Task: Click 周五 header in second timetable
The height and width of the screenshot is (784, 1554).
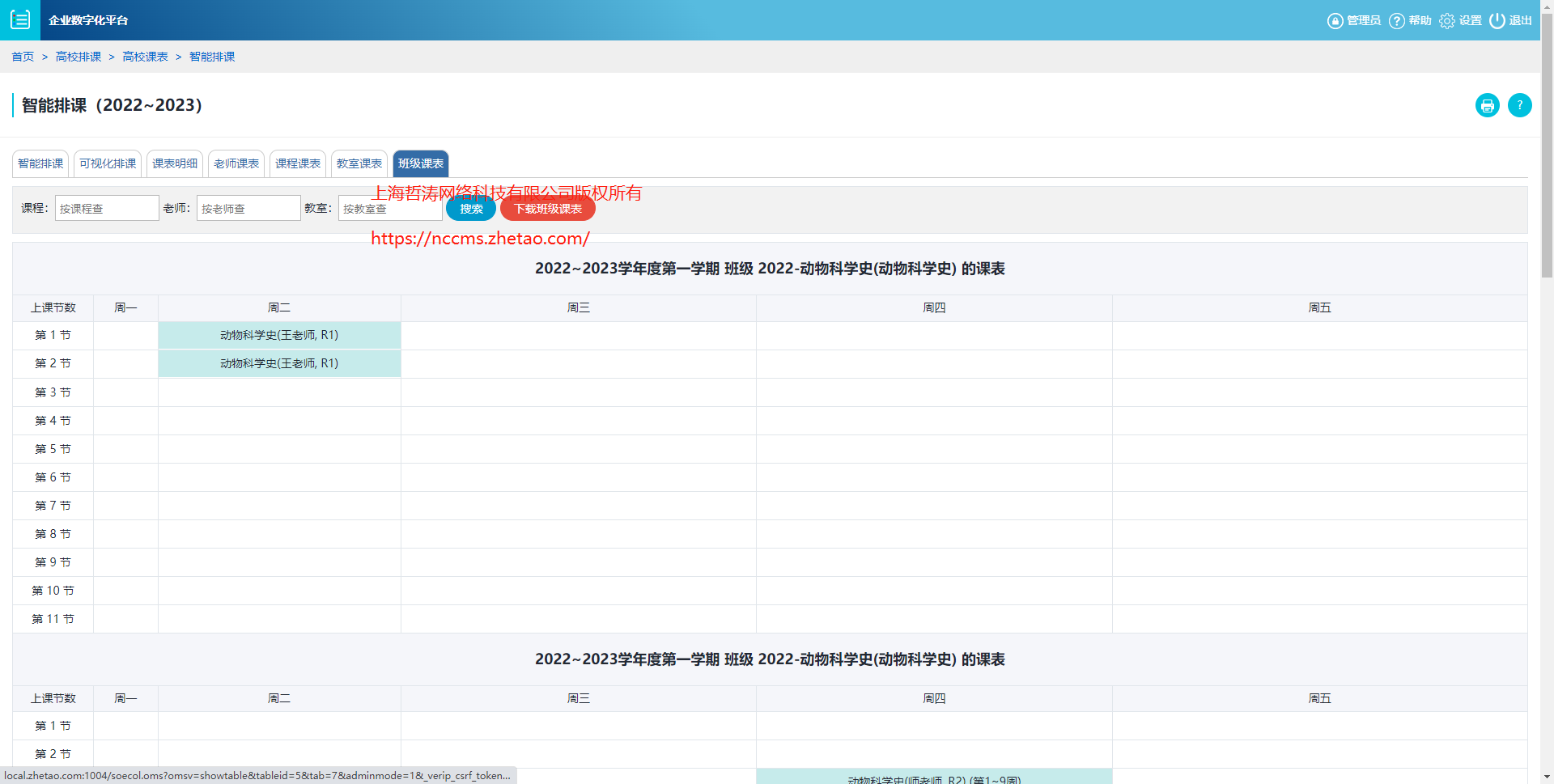Action: point(1320,698)
